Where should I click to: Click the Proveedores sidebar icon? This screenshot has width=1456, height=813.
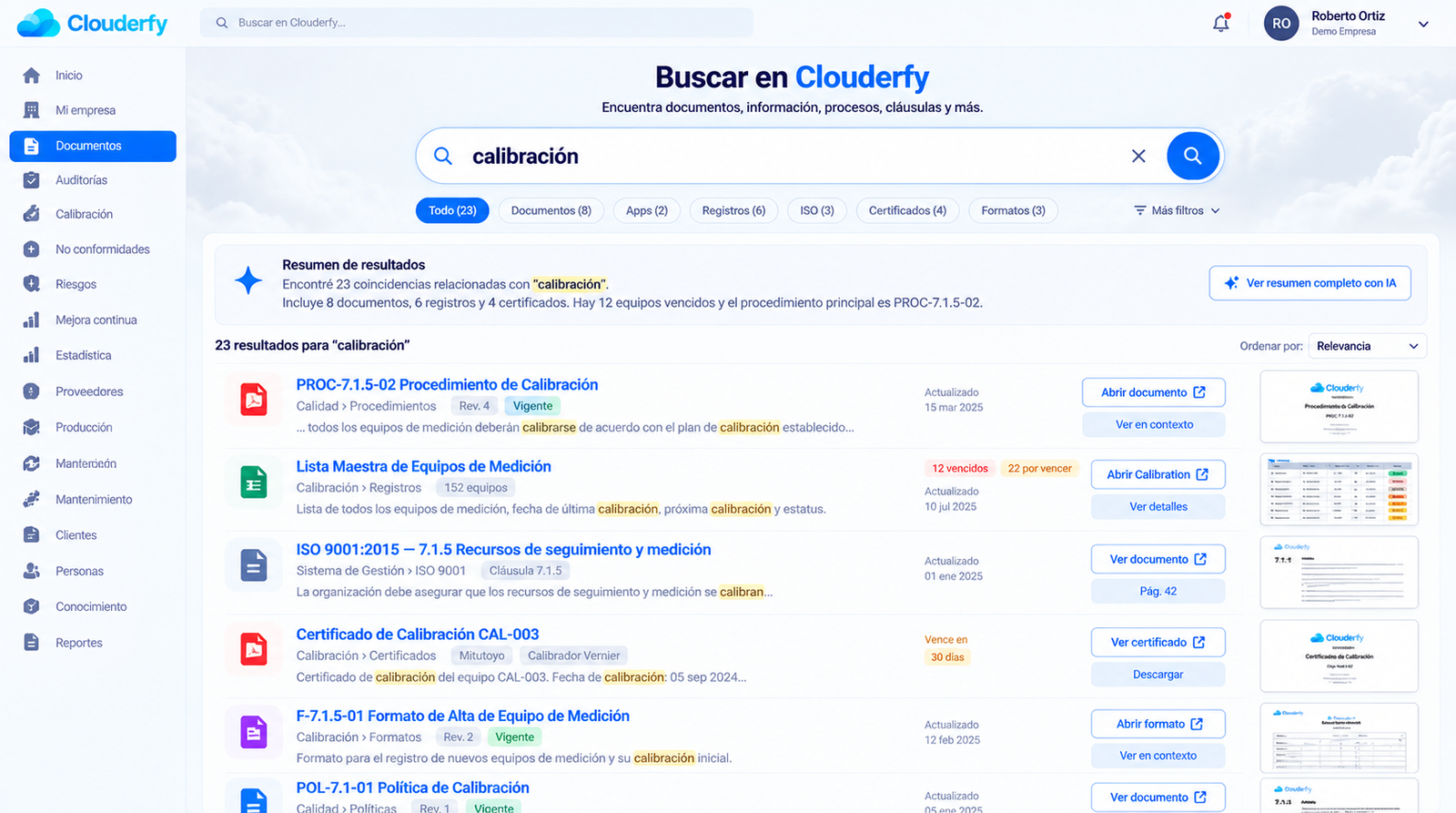point(32,391)
